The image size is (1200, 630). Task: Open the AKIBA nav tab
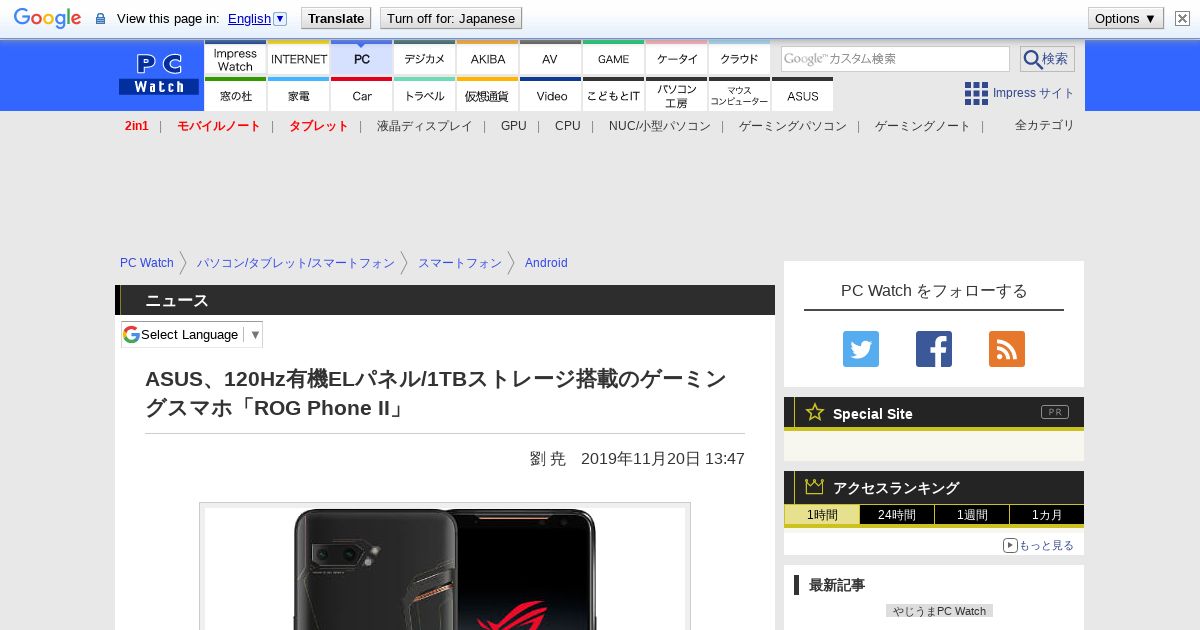[488, 58]
